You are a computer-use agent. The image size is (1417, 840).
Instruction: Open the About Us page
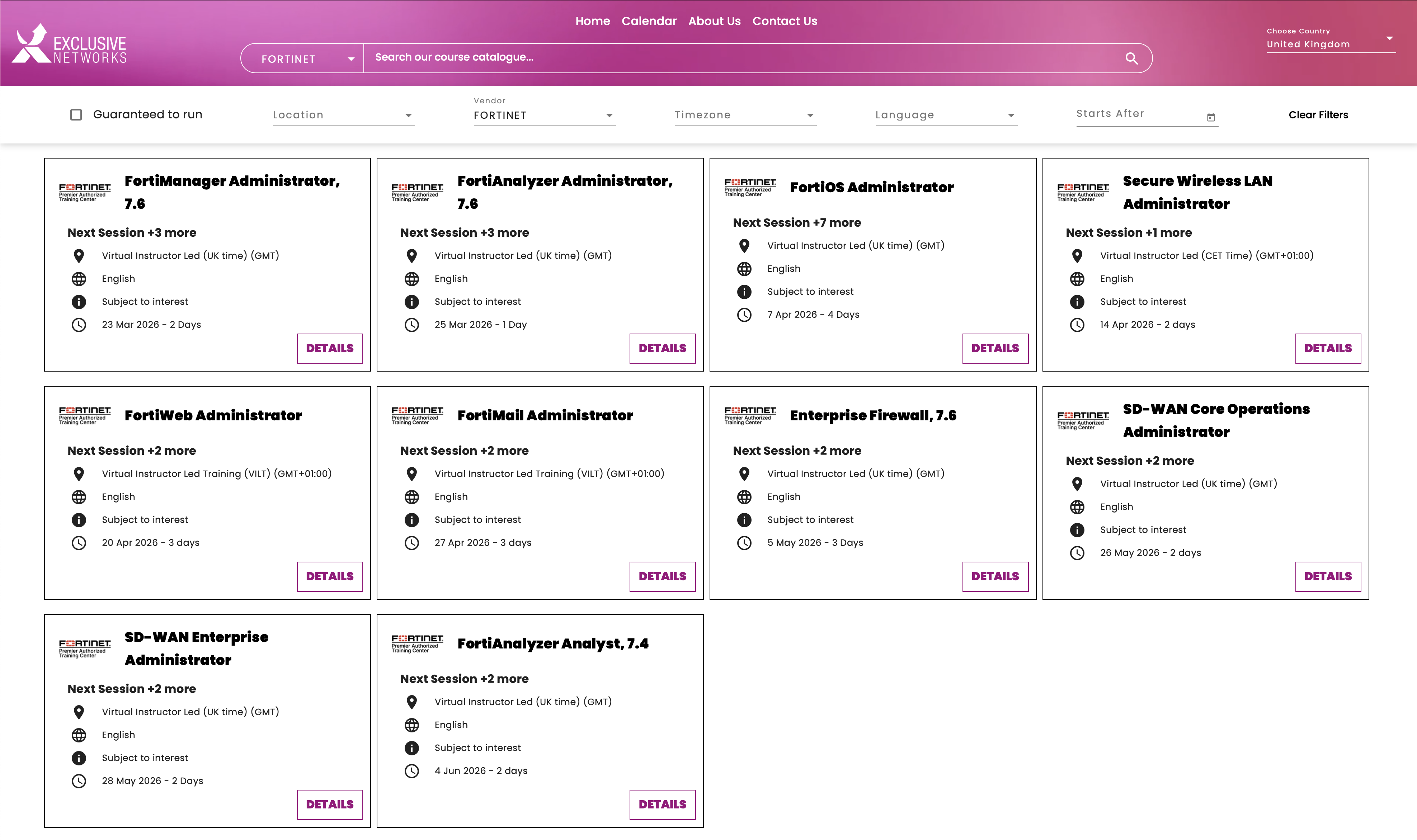pos(714,21)
